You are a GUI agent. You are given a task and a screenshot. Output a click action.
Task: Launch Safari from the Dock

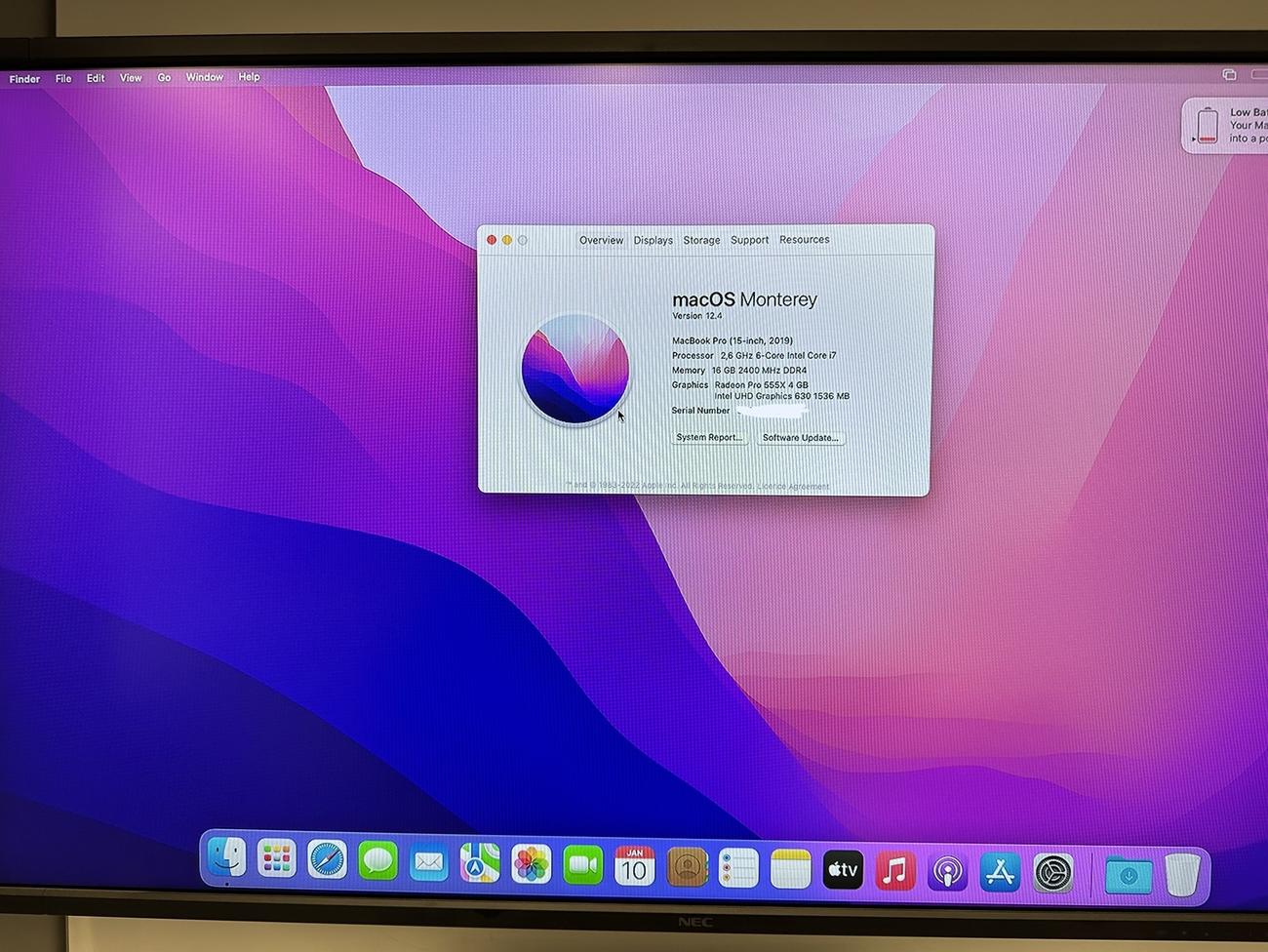327,860
